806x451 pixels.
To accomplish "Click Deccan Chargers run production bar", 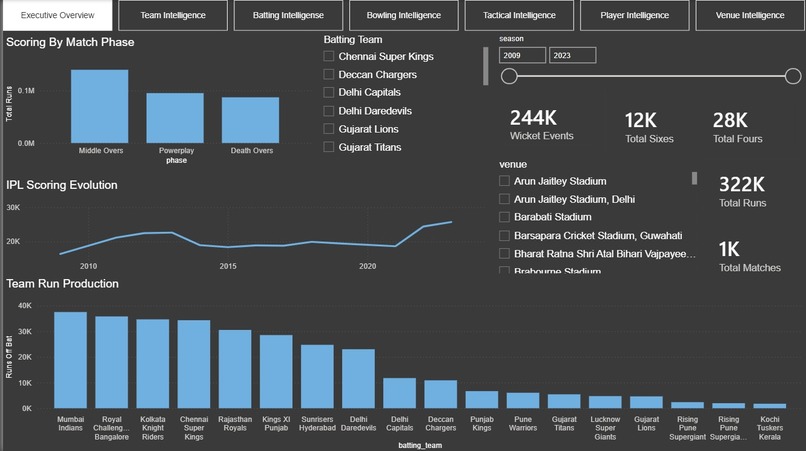I will pyautogui.click(x=441, y=394).
